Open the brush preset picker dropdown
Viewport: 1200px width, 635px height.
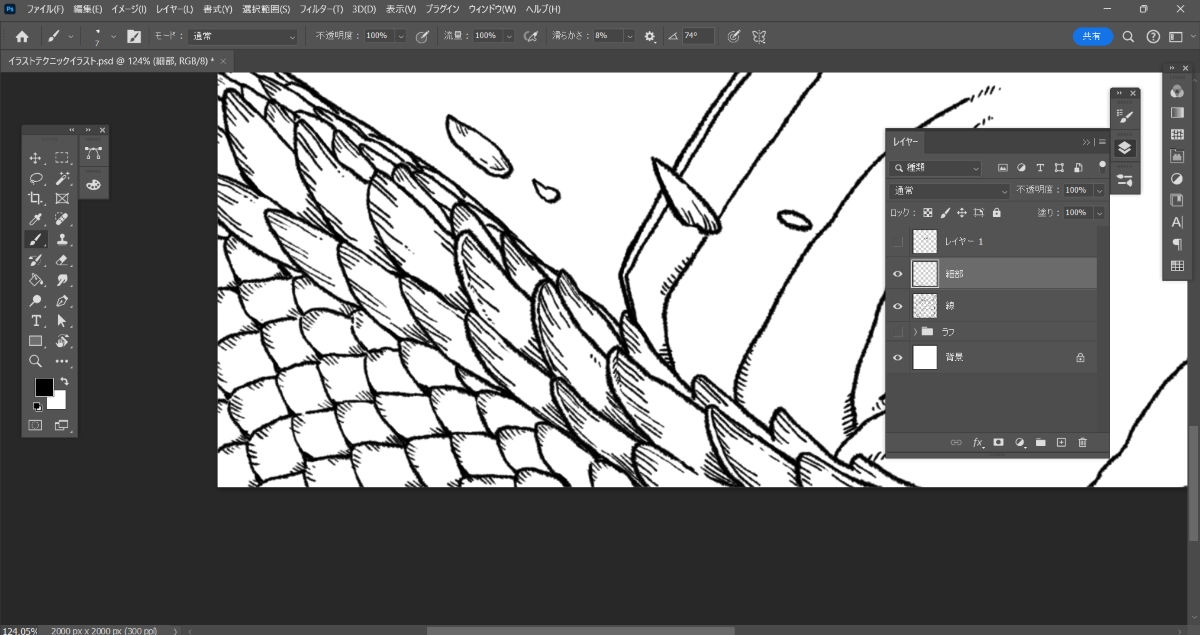pos(113,36)
